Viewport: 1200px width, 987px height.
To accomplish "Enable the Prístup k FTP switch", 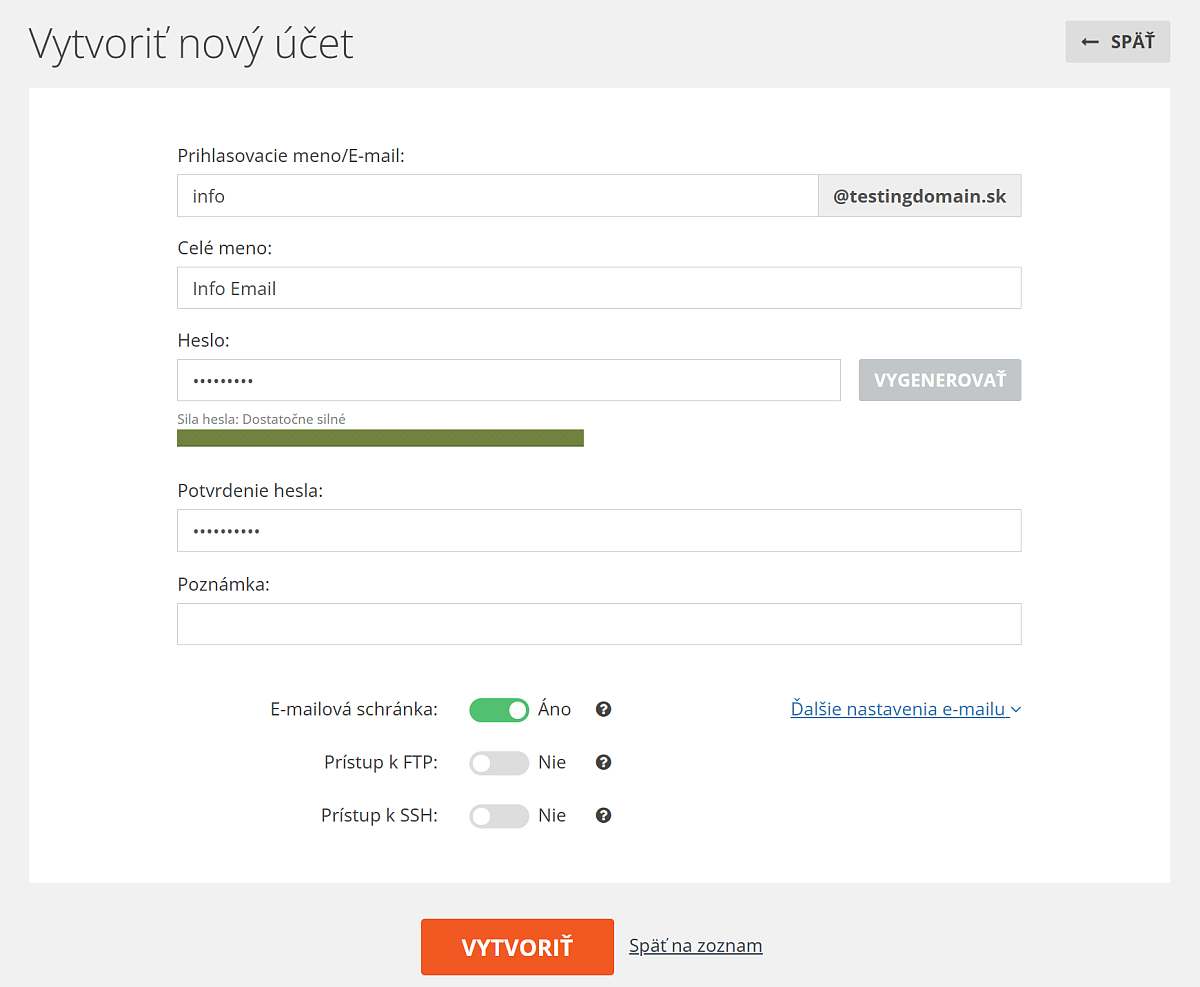I will pyautogui.click(x=499, y=762).
